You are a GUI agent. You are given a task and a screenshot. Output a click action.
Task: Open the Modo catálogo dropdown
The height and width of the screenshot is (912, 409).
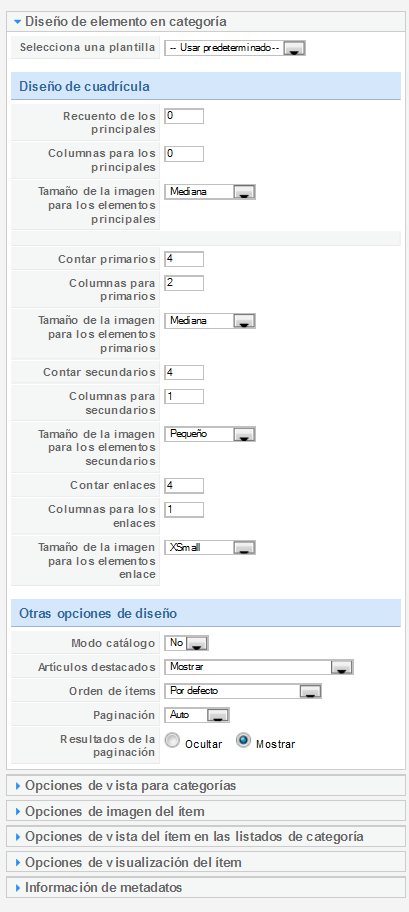[x=187, y=643]
